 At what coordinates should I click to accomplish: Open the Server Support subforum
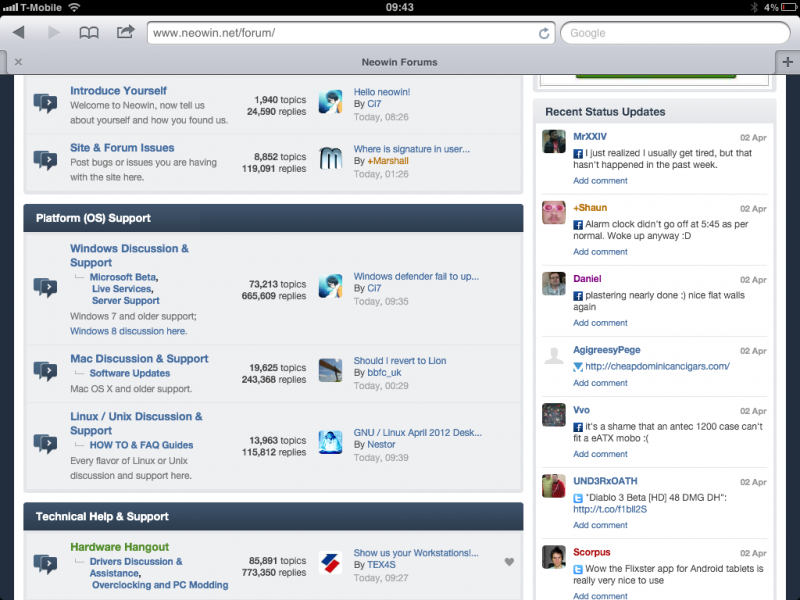[126, 301]
